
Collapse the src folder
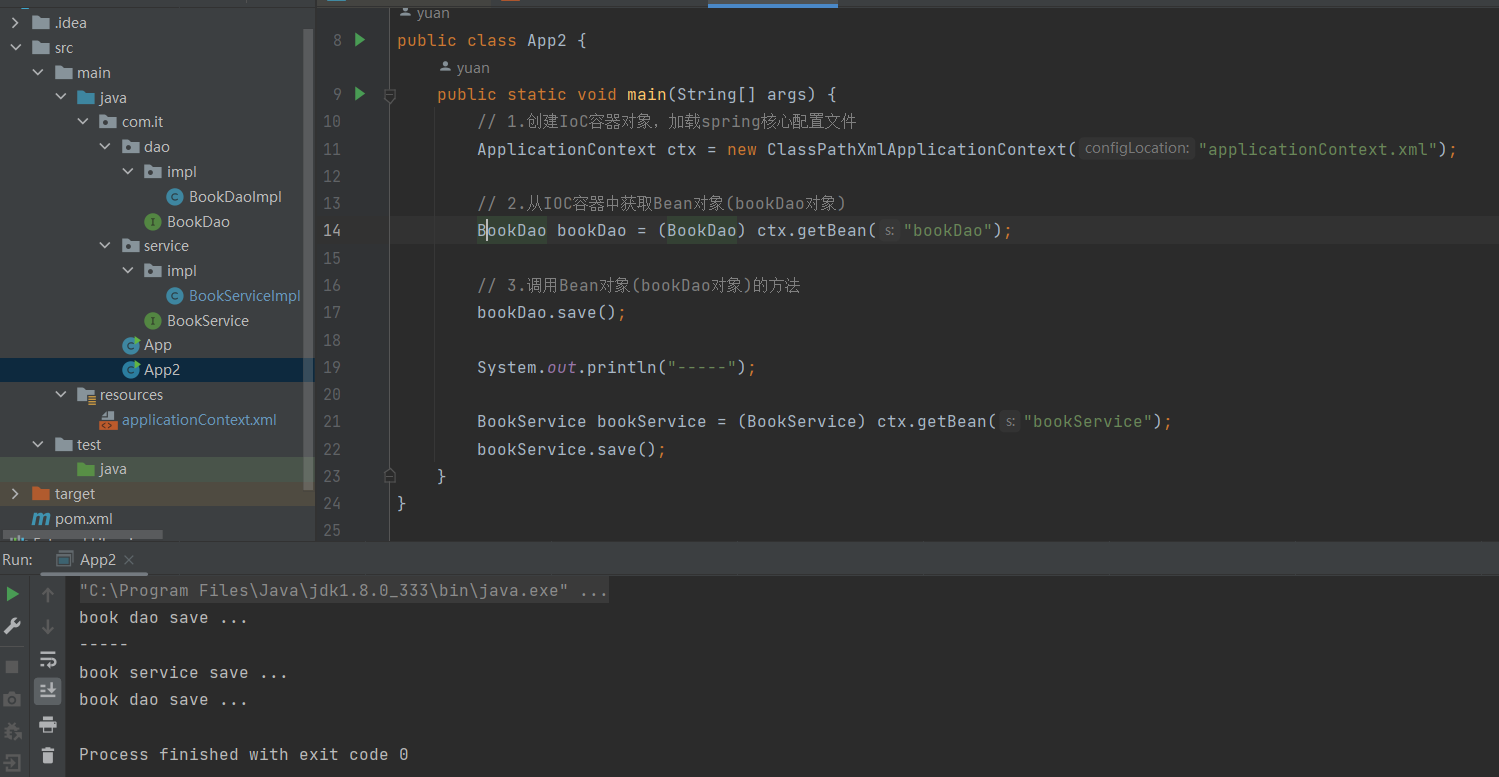pos(15,48)
